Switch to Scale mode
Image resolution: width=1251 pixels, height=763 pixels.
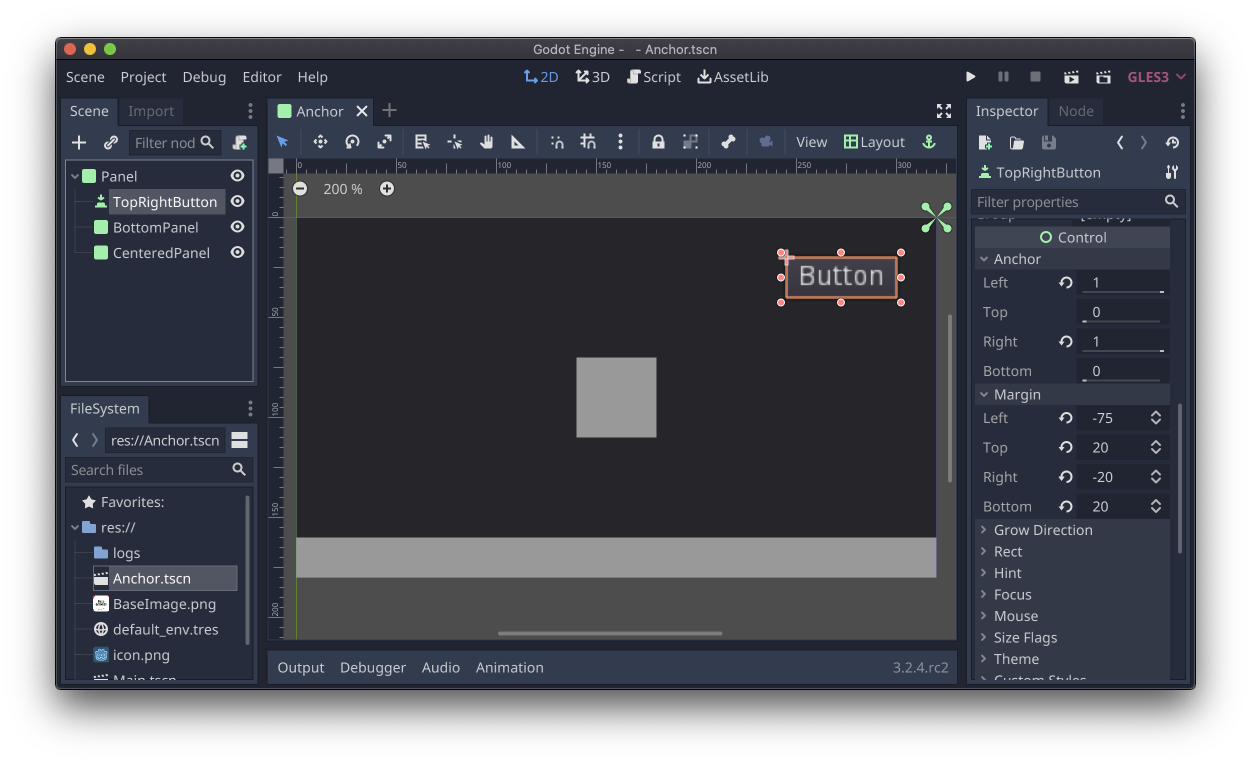click(384, 141)
